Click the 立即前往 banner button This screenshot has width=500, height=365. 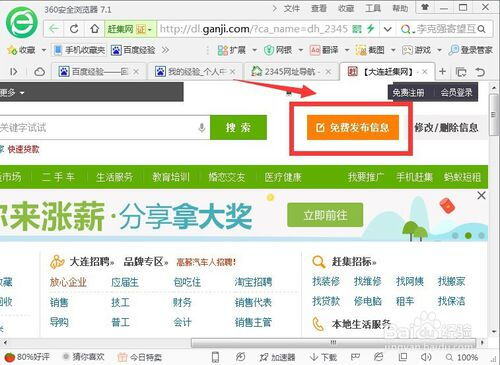pos(325,215)
